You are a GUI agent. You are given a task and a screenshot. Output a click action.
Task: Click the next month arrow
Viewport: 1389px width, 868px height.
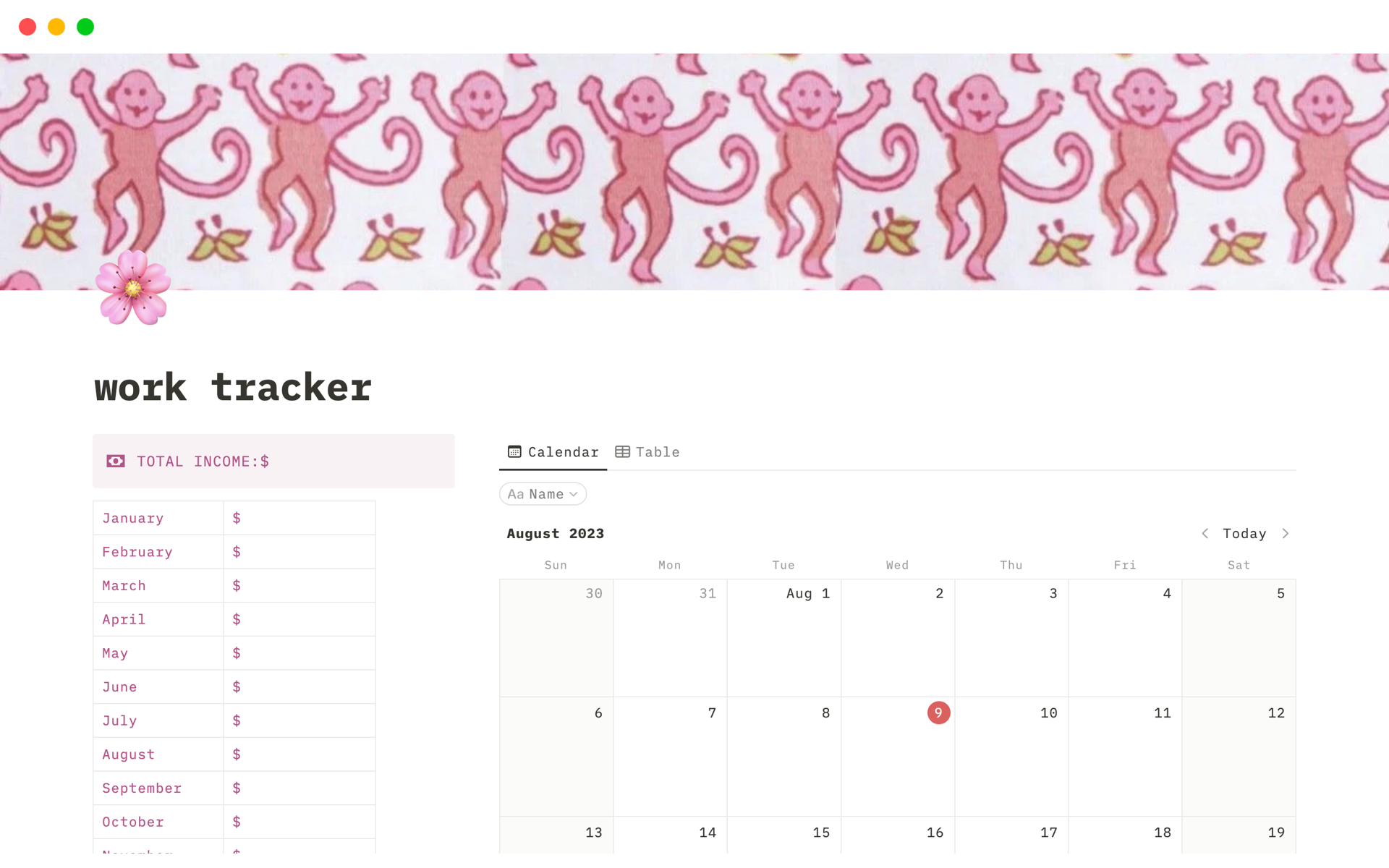coord(1286,533)
